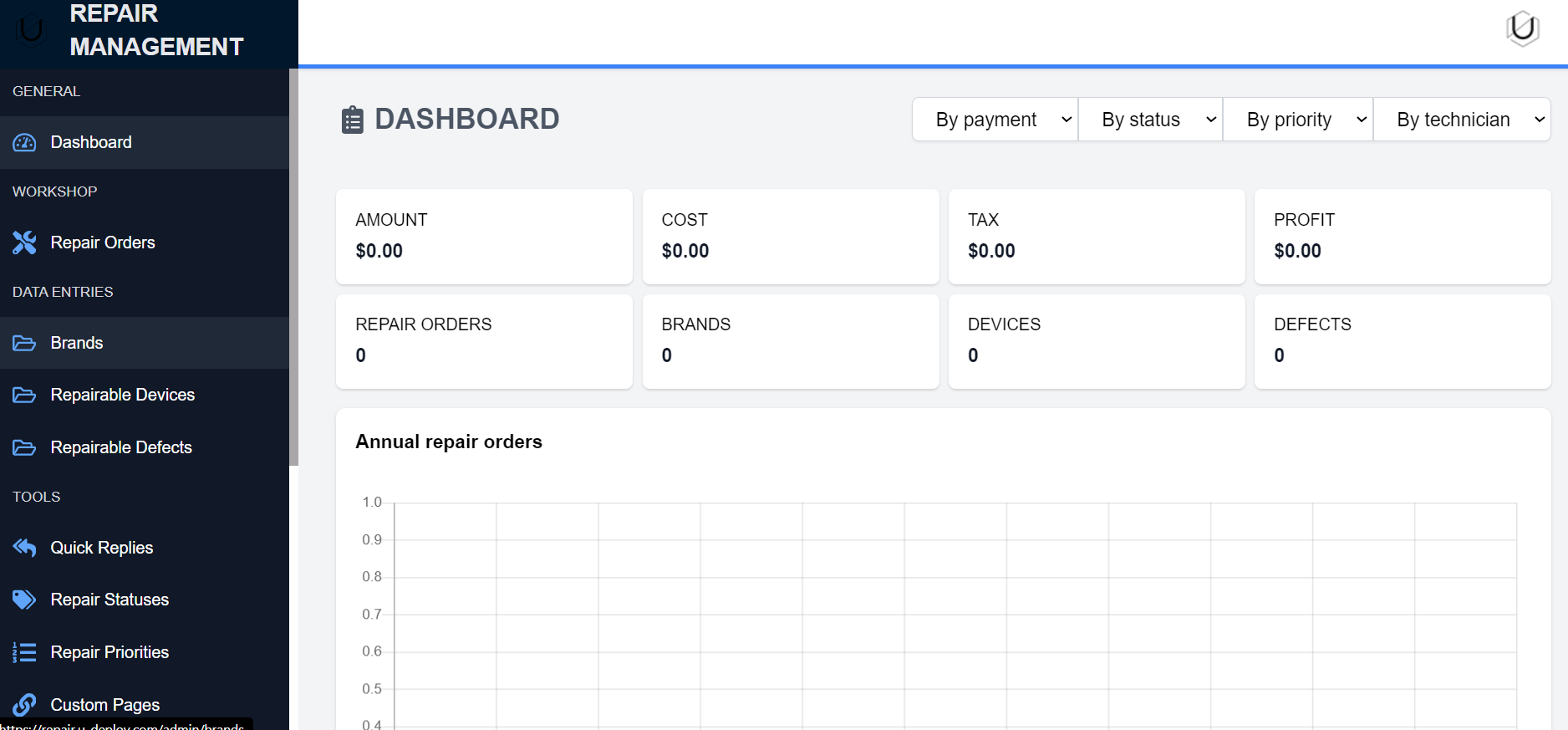The image size is (1568, 730).
Task: Click the Repairable Devices folder icon
Action: click(24, 396)
